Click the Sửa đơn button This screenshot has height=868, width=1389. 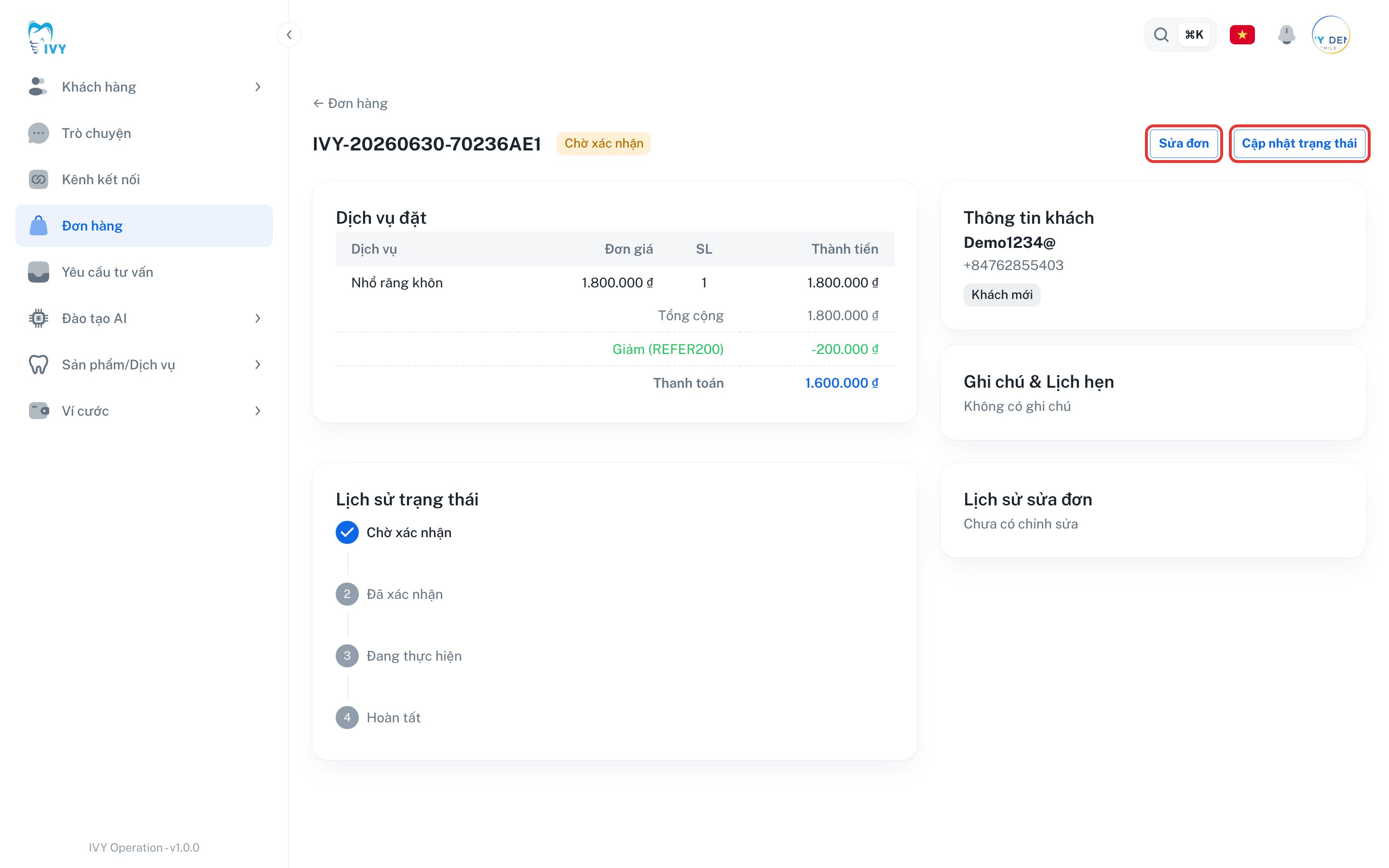click(x=1184, y=144)
